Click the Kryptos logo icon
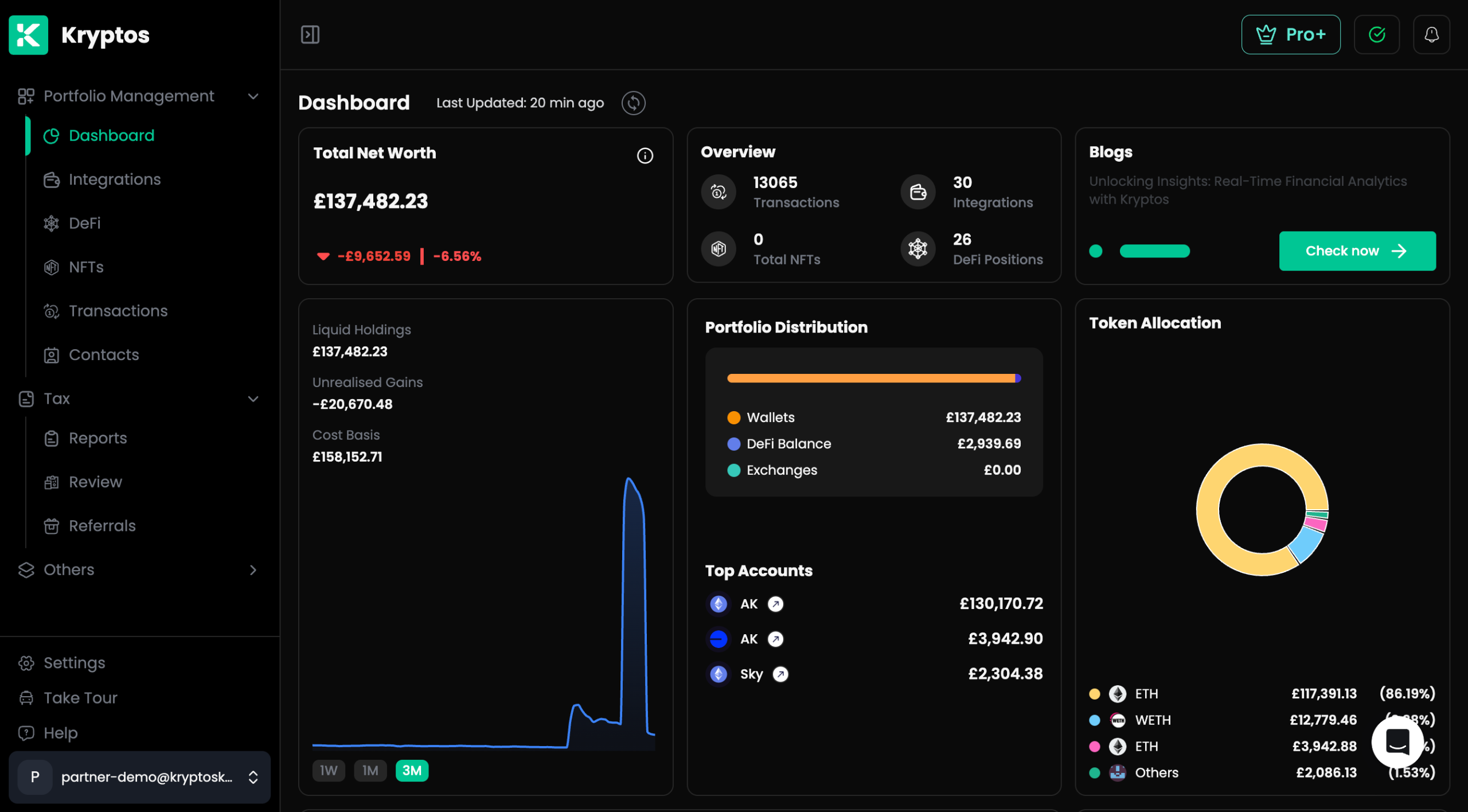This screenshot has height=812, width=1468. pos(29,35)
